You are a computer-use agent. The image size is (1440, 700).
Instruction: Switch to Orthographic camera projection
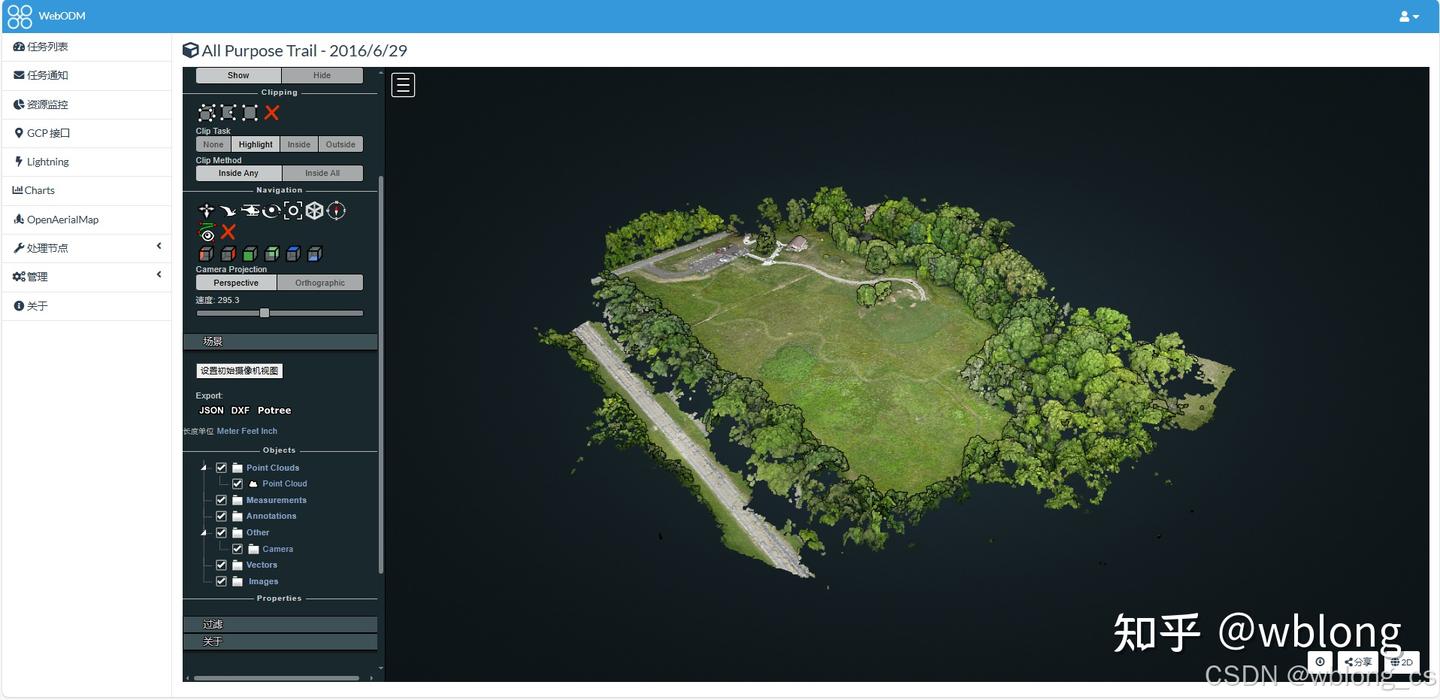[x=319, y=282]
